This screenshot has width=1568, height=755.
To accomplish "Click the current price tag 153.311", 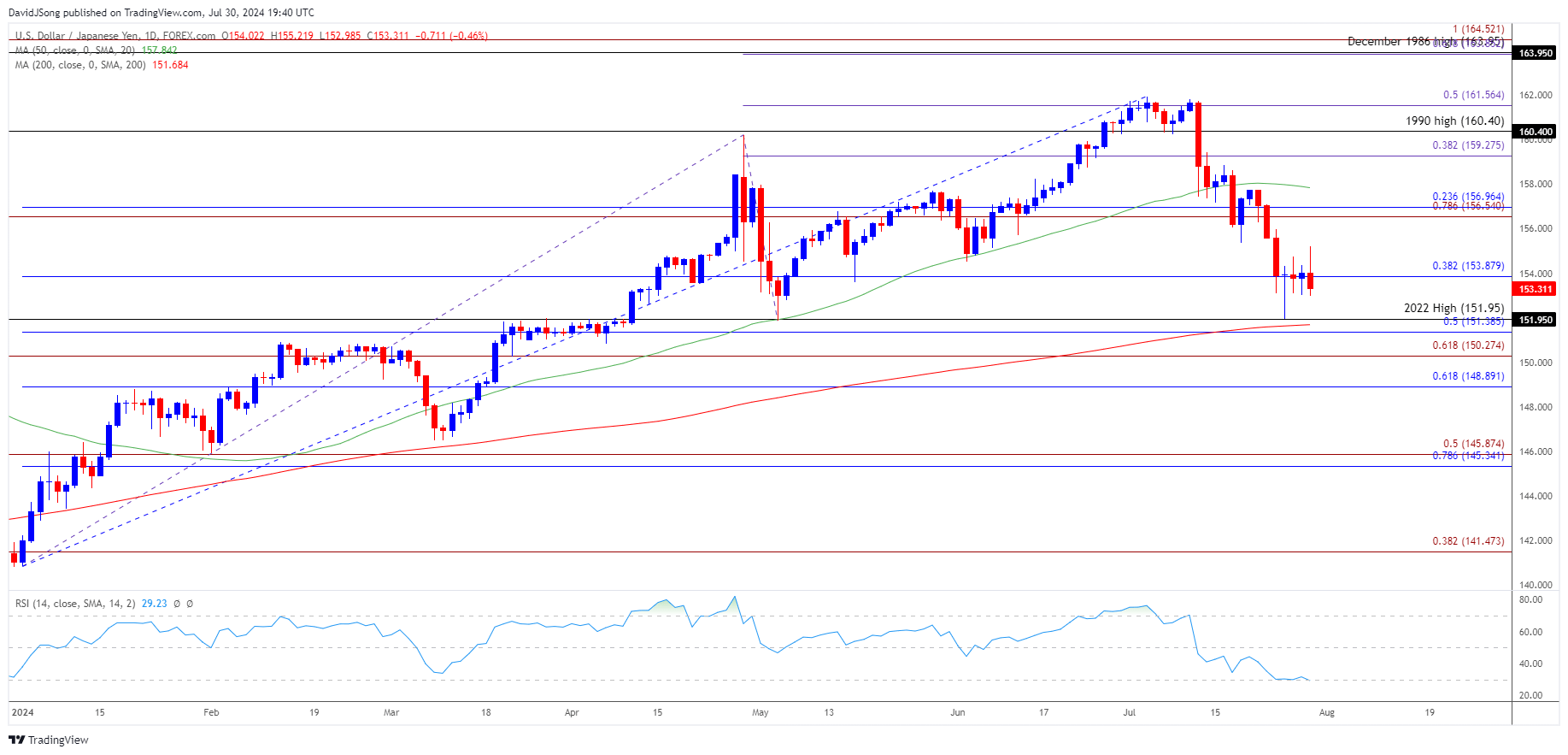I will tap(1535, 289).
